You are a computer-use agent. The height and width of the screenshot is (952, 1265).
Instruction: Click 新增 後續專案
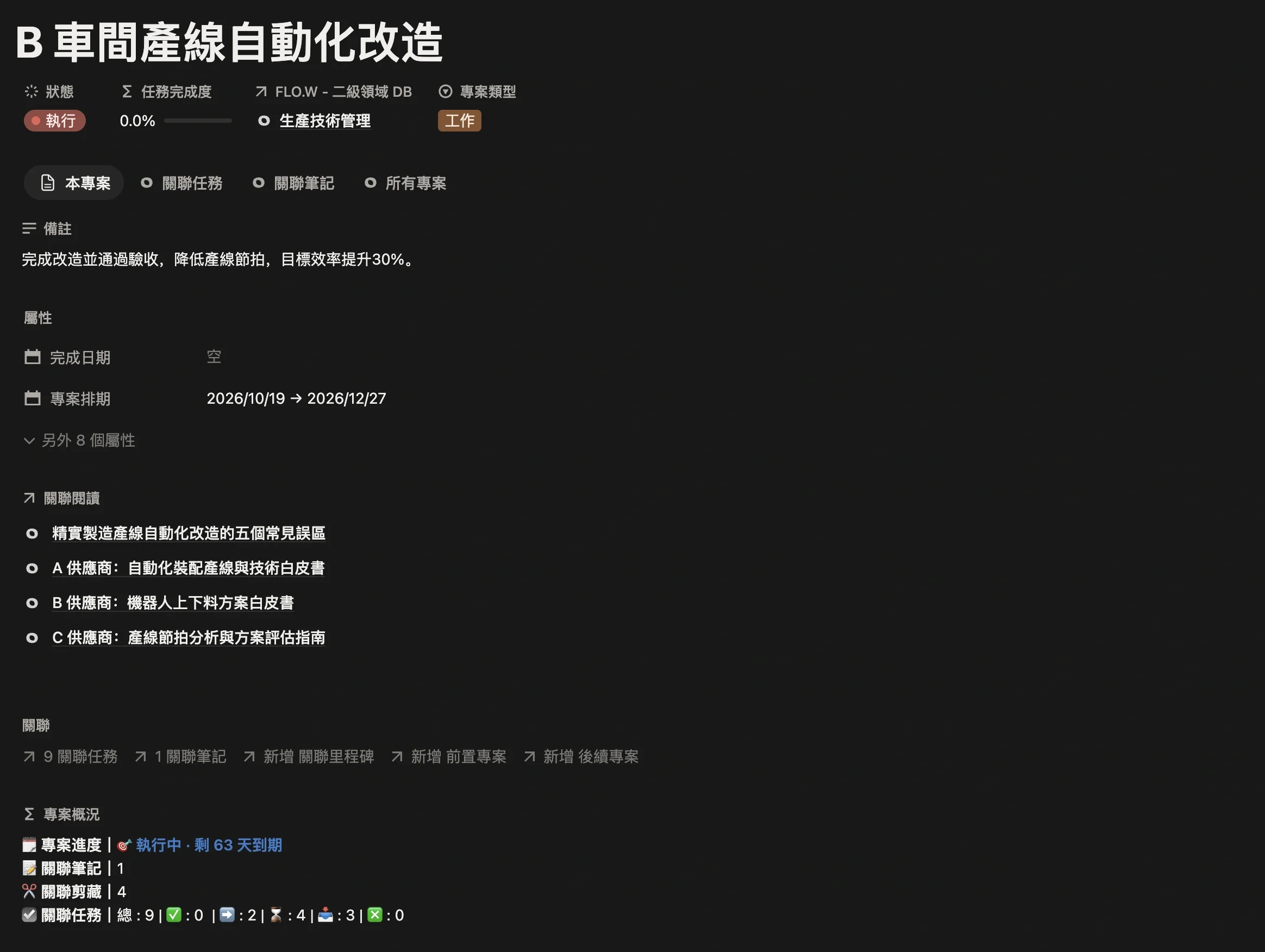tap(581, 756)
